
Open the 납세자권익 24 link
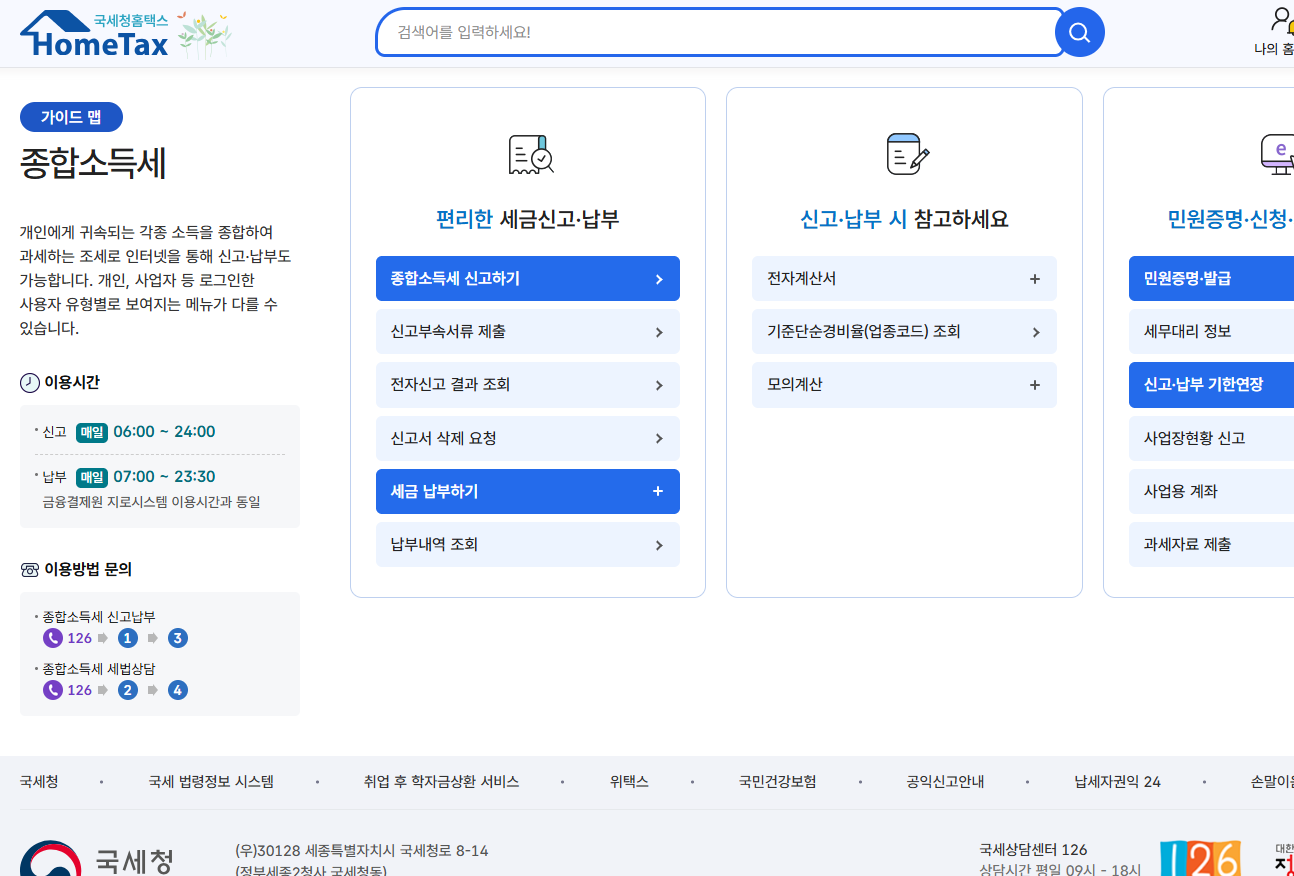pyautogui.click(x=1117, y=782)
